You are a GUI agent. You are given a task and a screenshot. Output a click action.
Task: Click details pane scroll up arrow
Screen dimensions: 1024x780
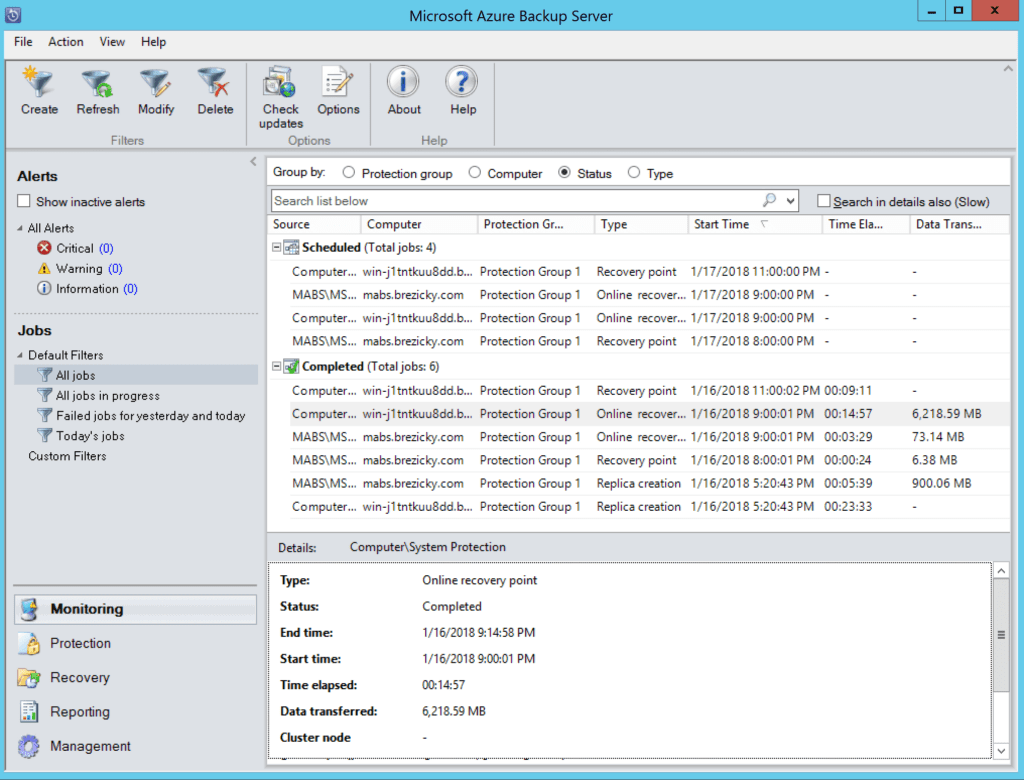[1000, 571]
